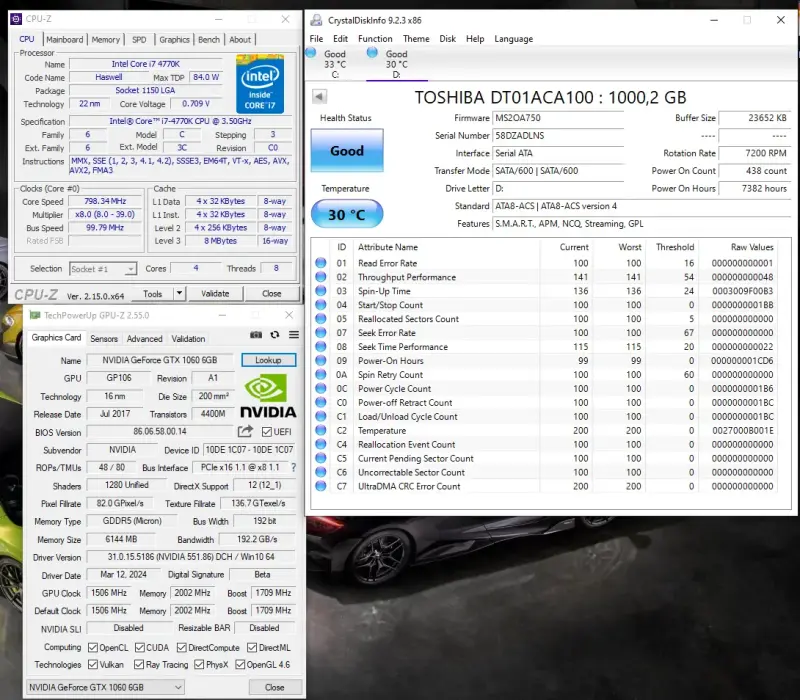Toggle the Ray Tracing checkbox

pyautogui.click(x=139, y=664)
